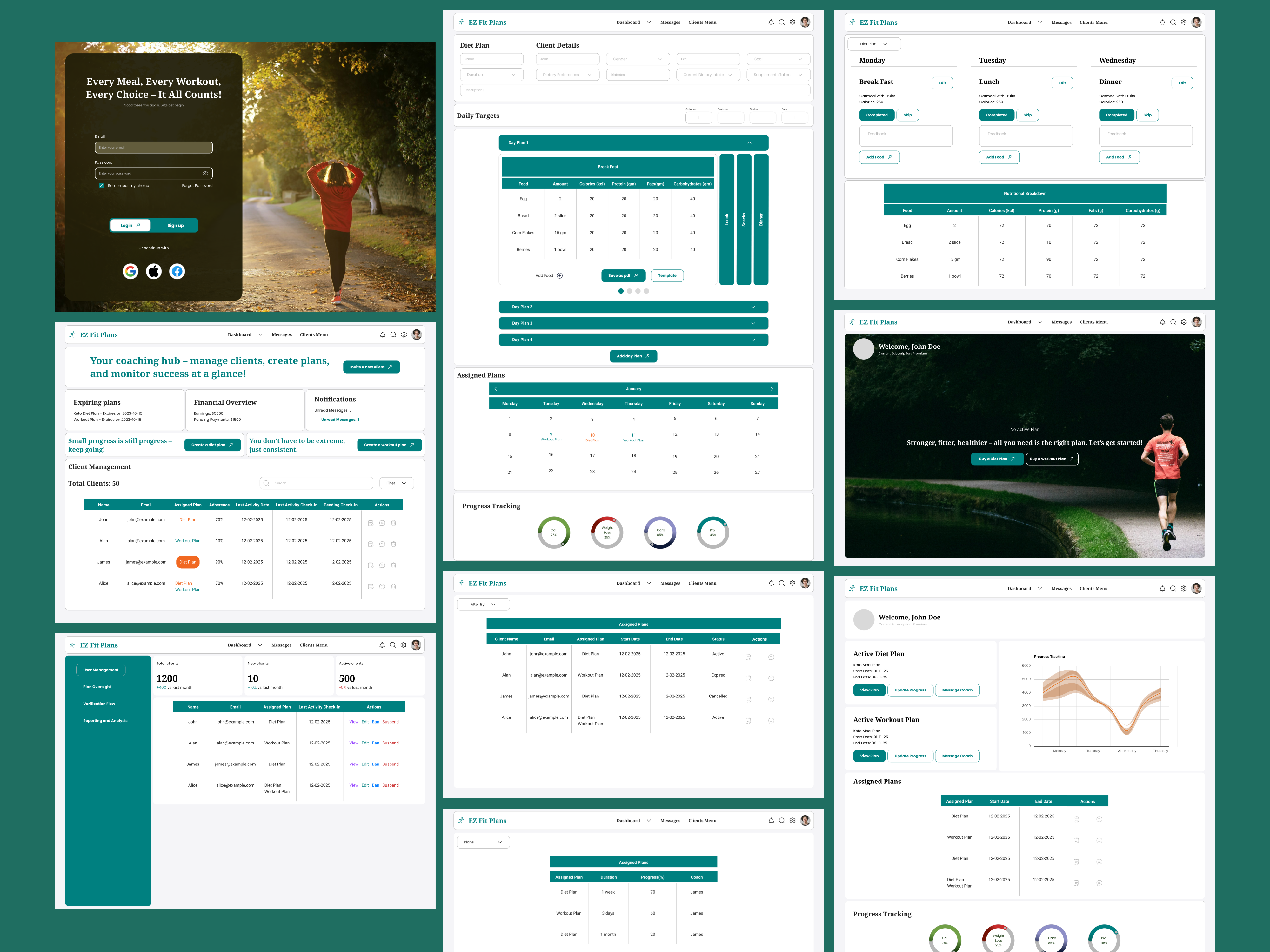This screenshot has width=1270, height=952.
Task: Open the chat bubble icon in Alan's actions row
Action: pos(382,544)
